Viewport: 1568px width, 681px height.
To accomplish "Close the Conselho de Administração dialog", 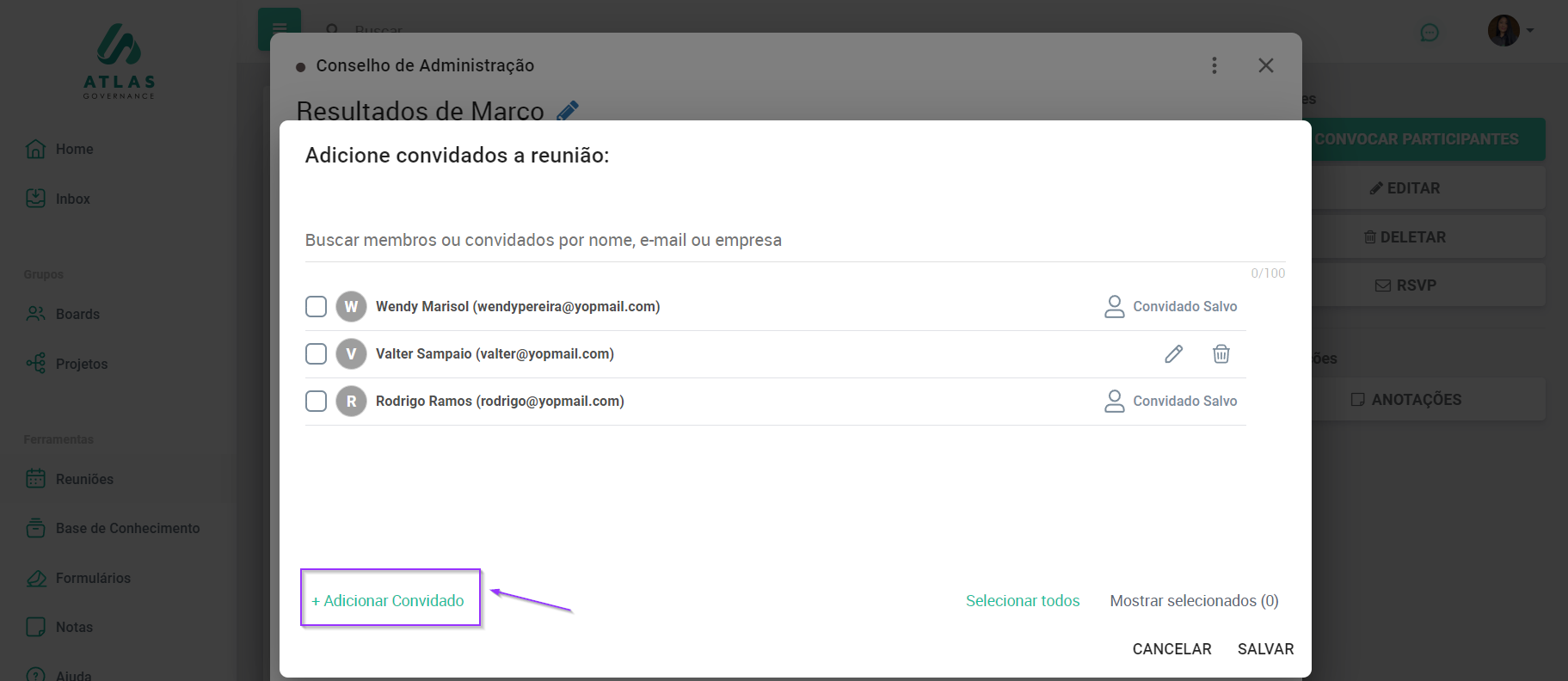I will [1265, 65].
